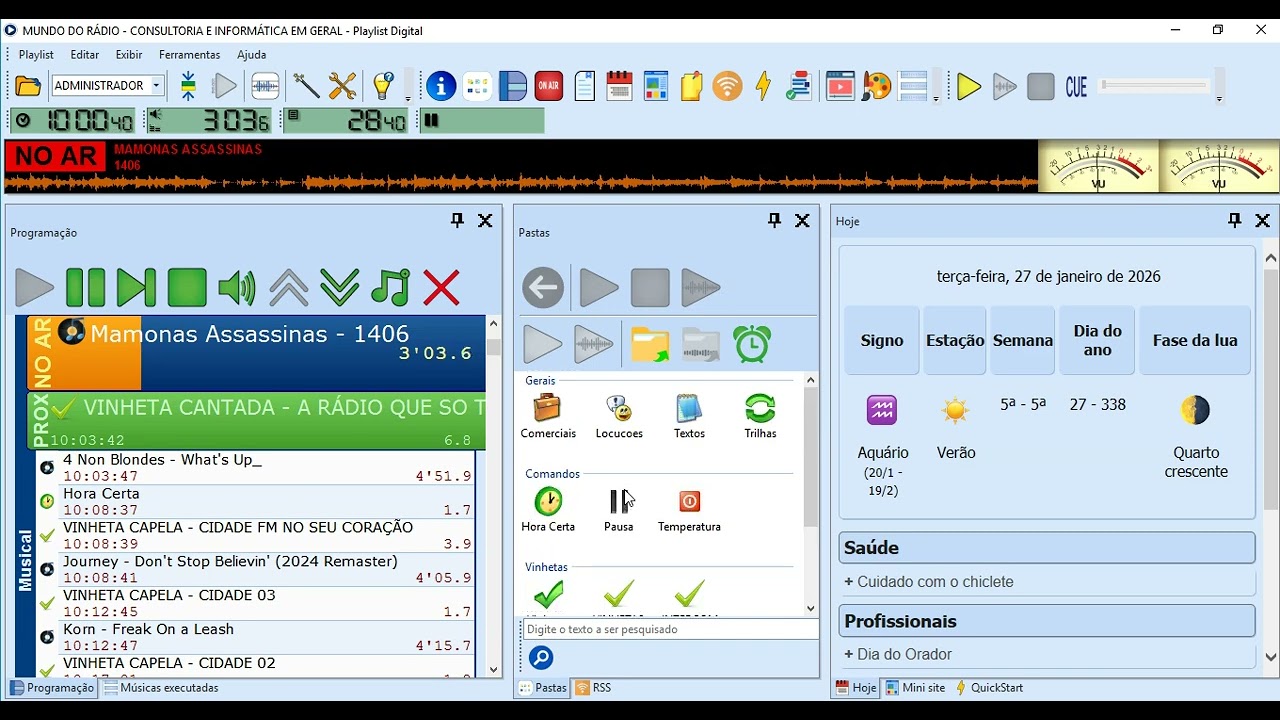Click the yellow play button in toolbar
This screenshot has width=1280, height=720.
pyautogui.click(x=968, y=87)
